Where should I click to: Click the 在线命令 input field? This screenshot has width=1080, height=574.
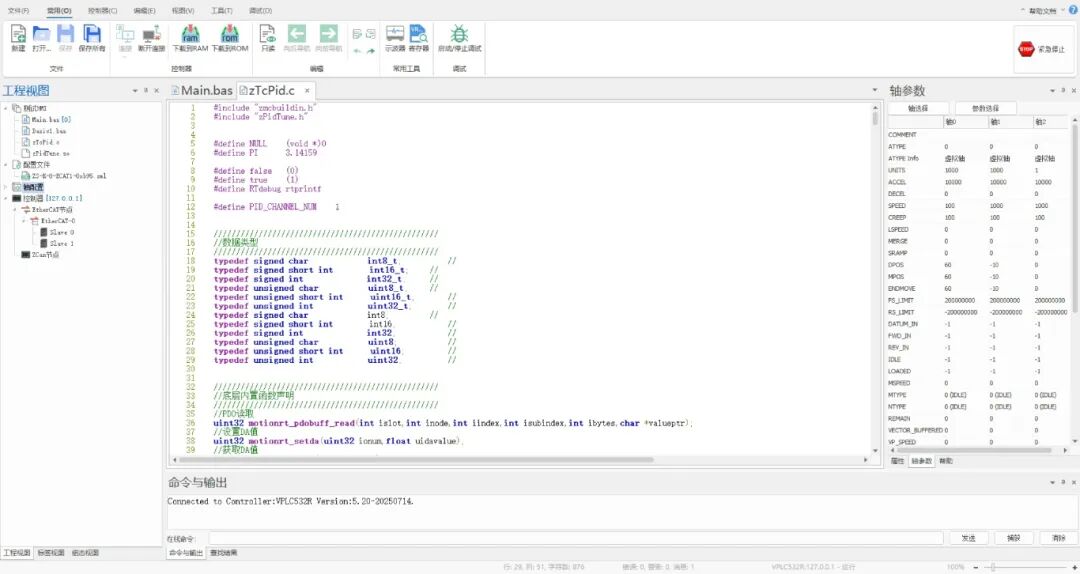click(576, 537)
